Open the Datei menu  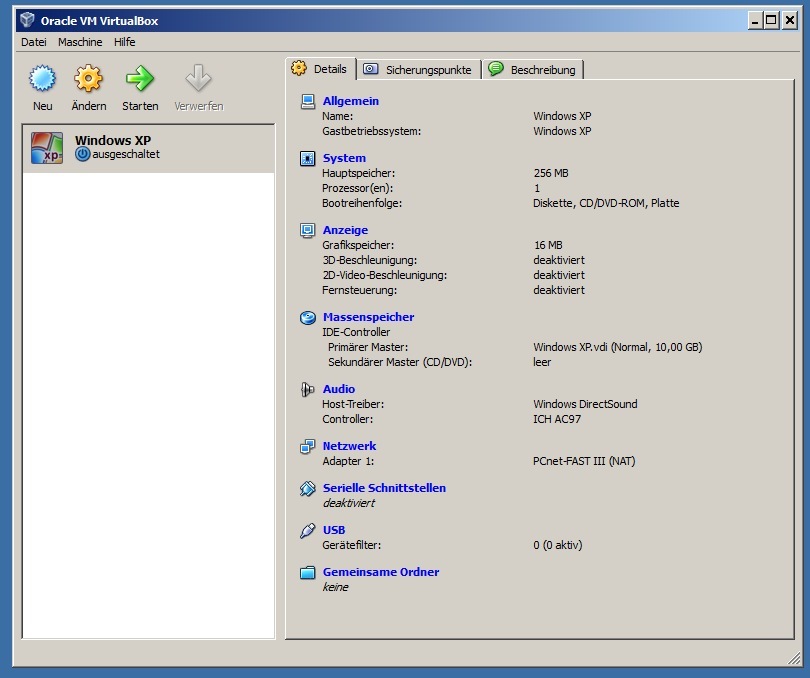(x=34, y=42)
